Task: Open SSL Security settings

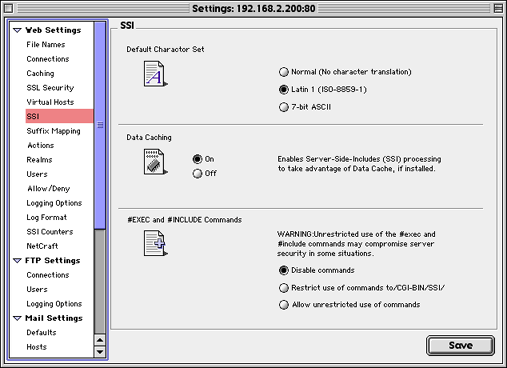Action: pos(50,88)
